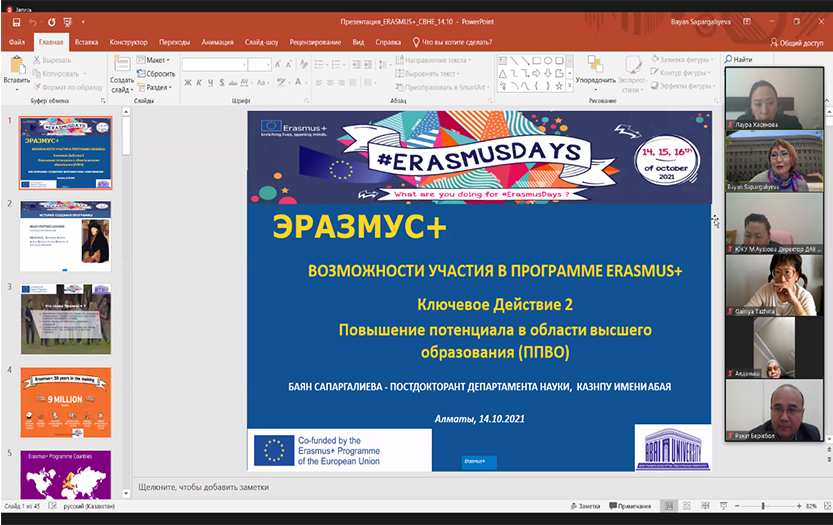833x525 pixels.
Task: Select slide 2 thumbnail in slide panel
Action: pyautogui.click(x=66, y=234)
